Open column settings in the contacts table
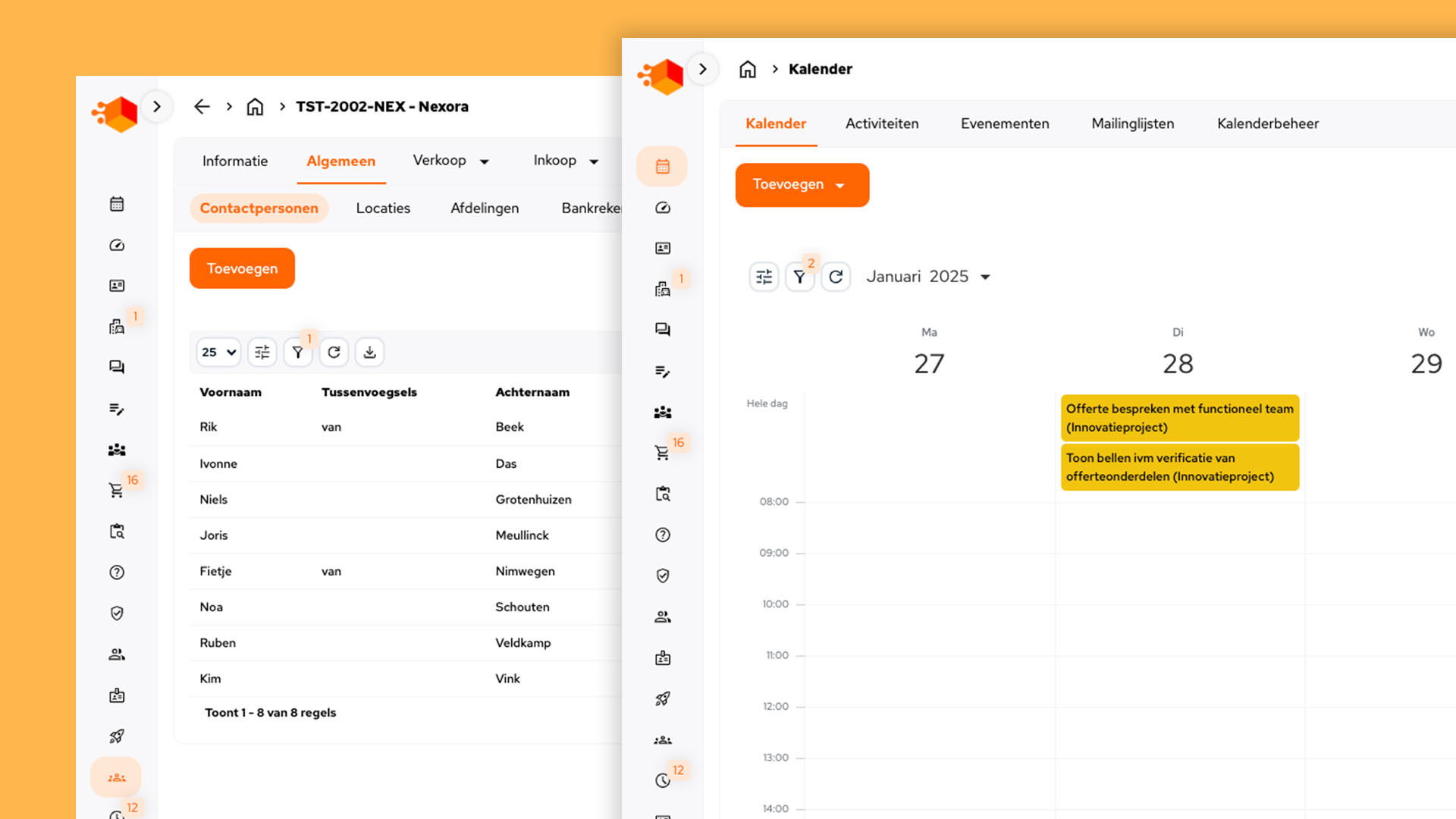 pyautogui.click(x=262, y=353)
